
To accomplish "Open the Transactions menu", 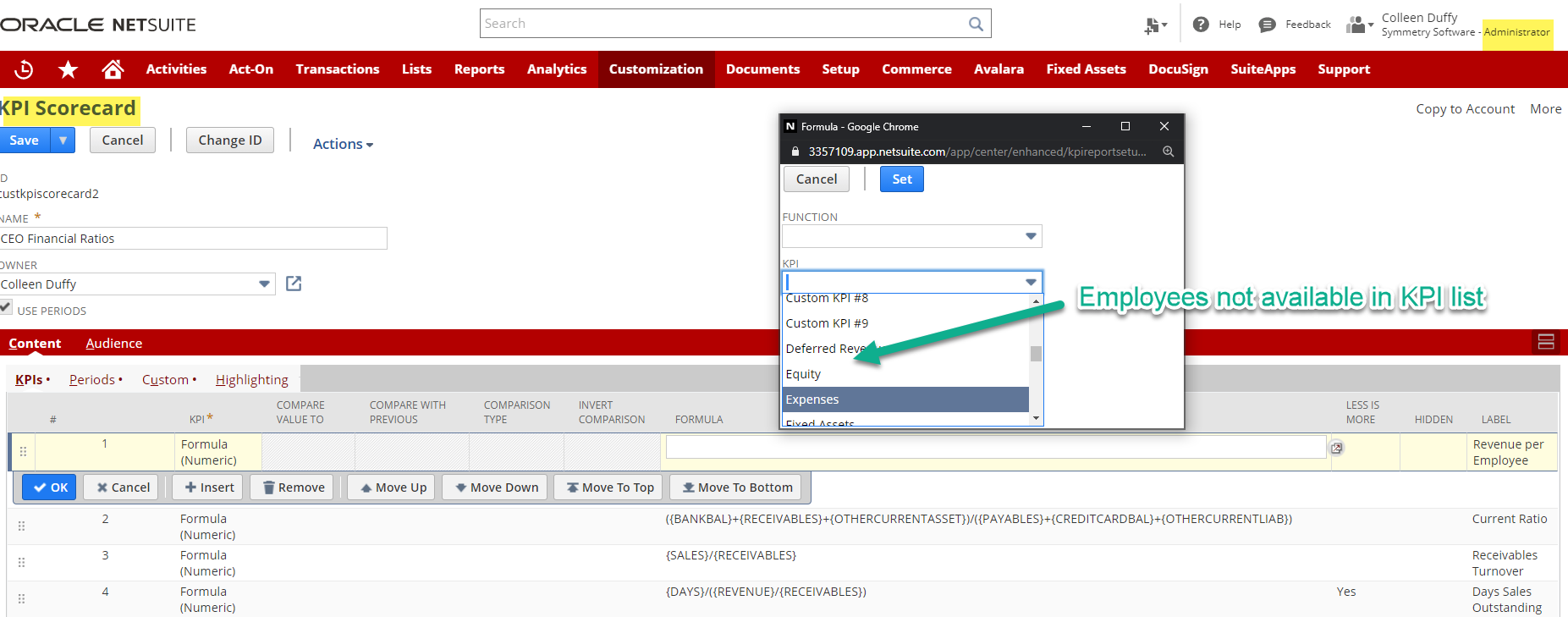I will coord(338,69).
